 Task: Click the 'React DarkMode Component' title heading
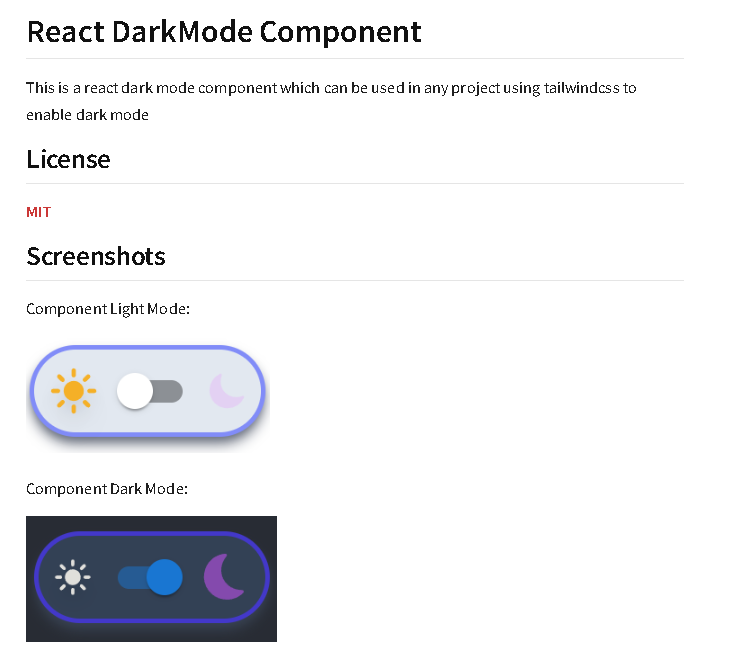[x=224, y=32]
